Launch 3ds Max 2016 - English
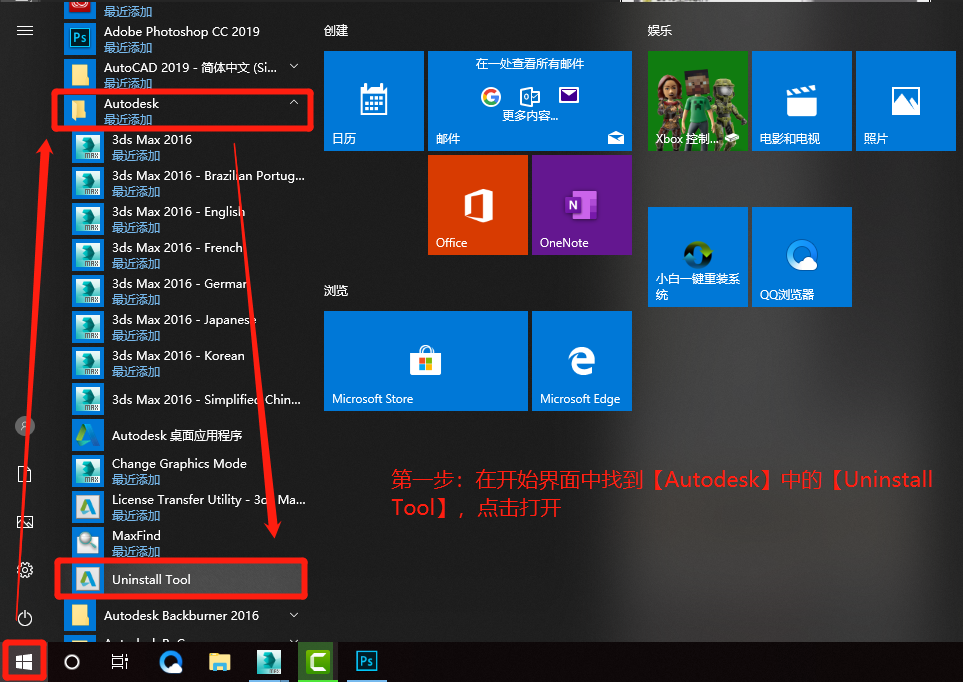The width and height of the screenshot is (963, 682). 189,218
